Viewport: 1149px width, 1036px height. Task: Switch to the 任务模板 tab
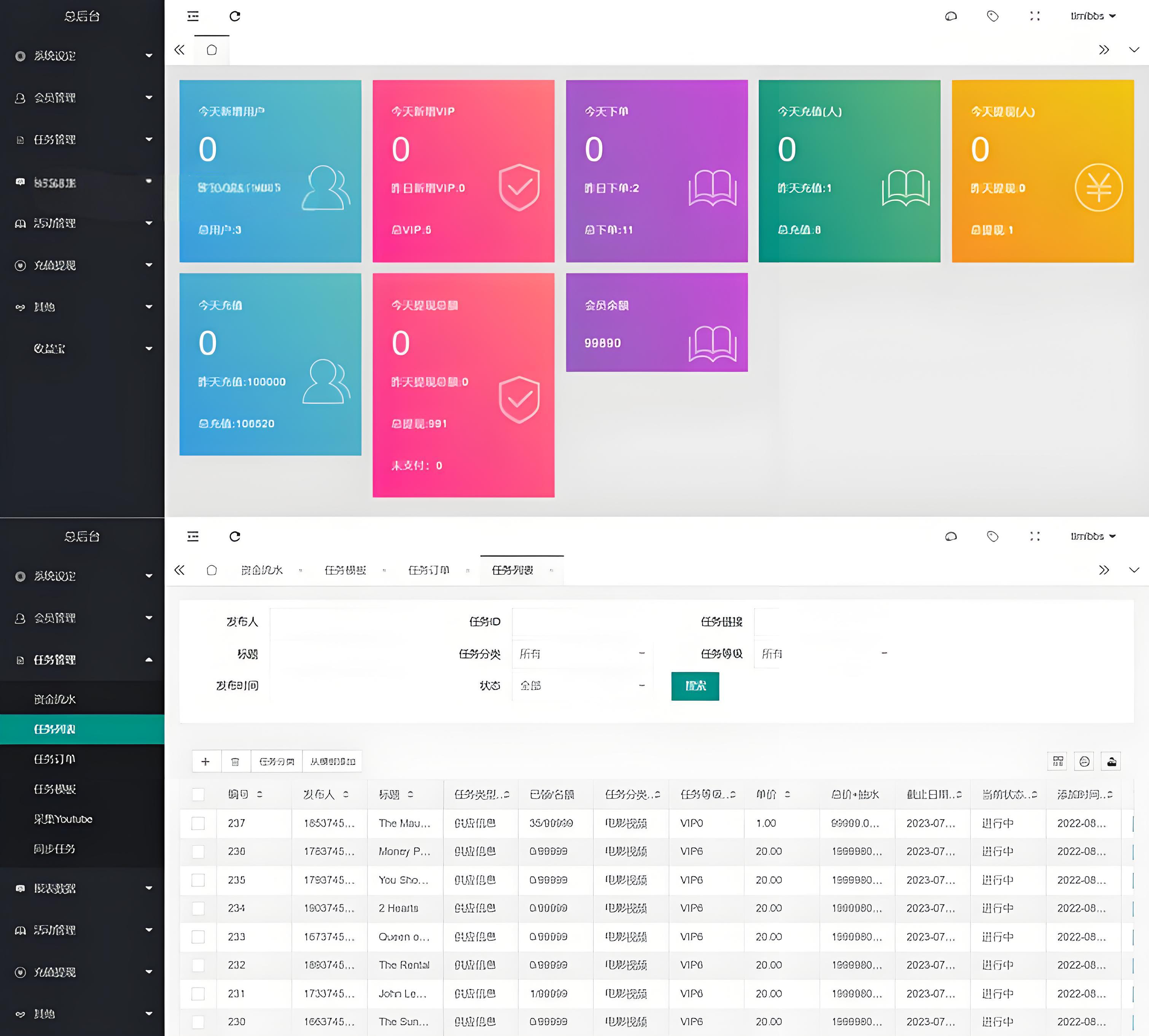click(345, 570)
